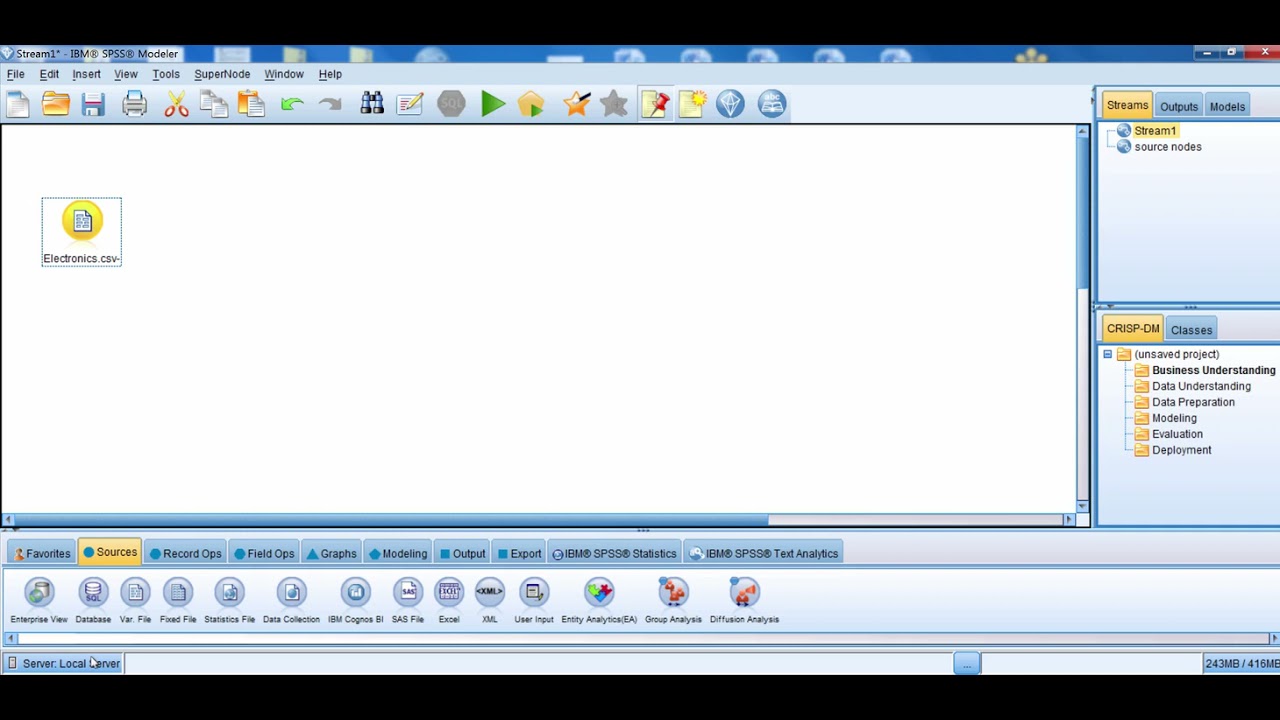This screenshot has width=1280, height=720.
Task: Pick the Var. File source node
Action: (x=135, y=601)
